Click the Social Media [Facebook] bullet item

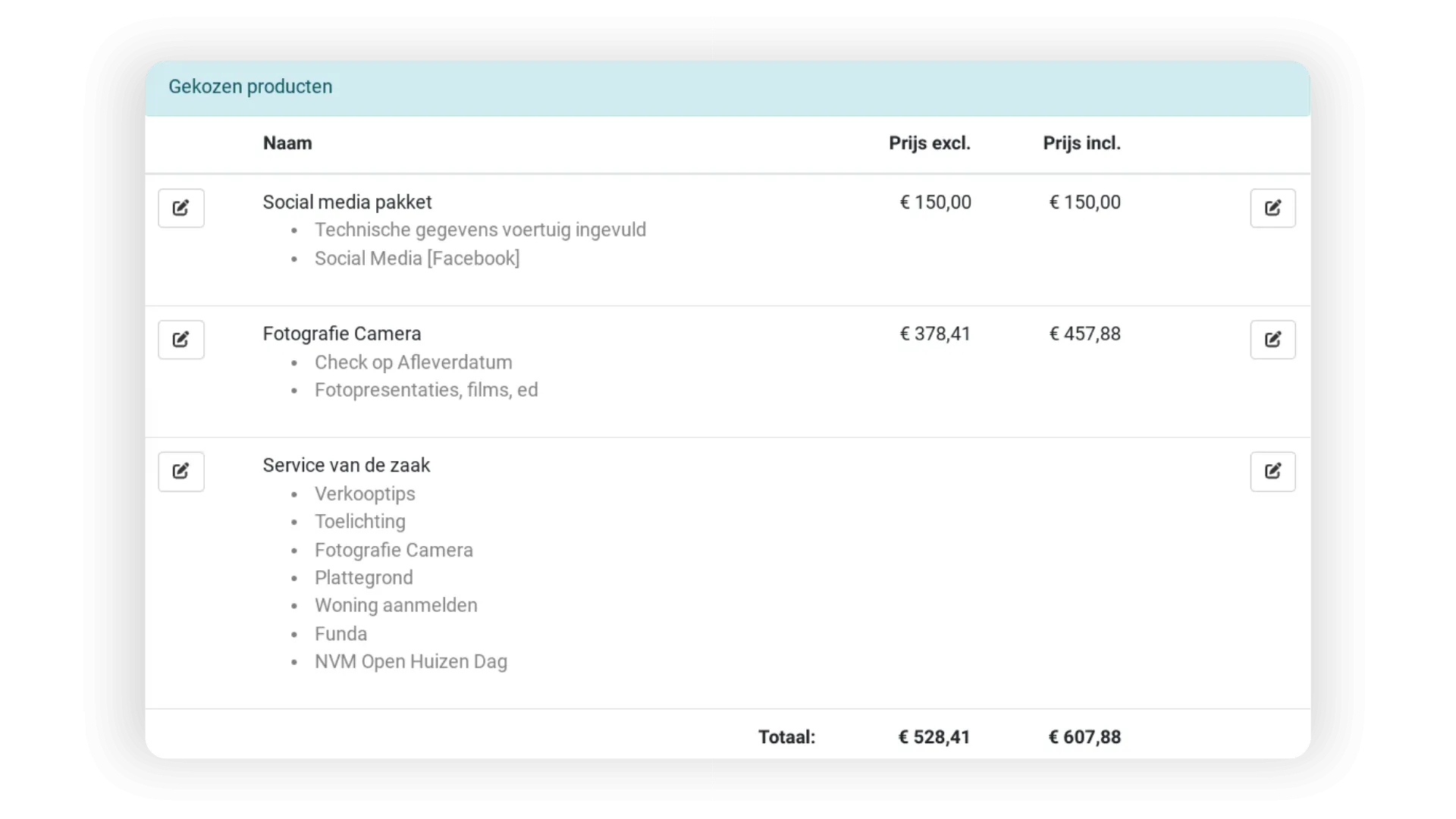[416, 259]
